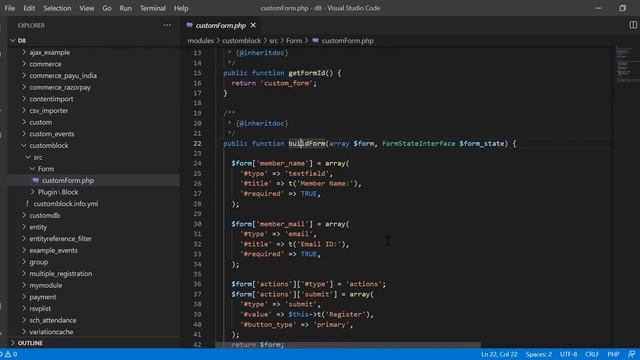
Task: Expand the sch_attendance folder
Action: coord(24,320)
